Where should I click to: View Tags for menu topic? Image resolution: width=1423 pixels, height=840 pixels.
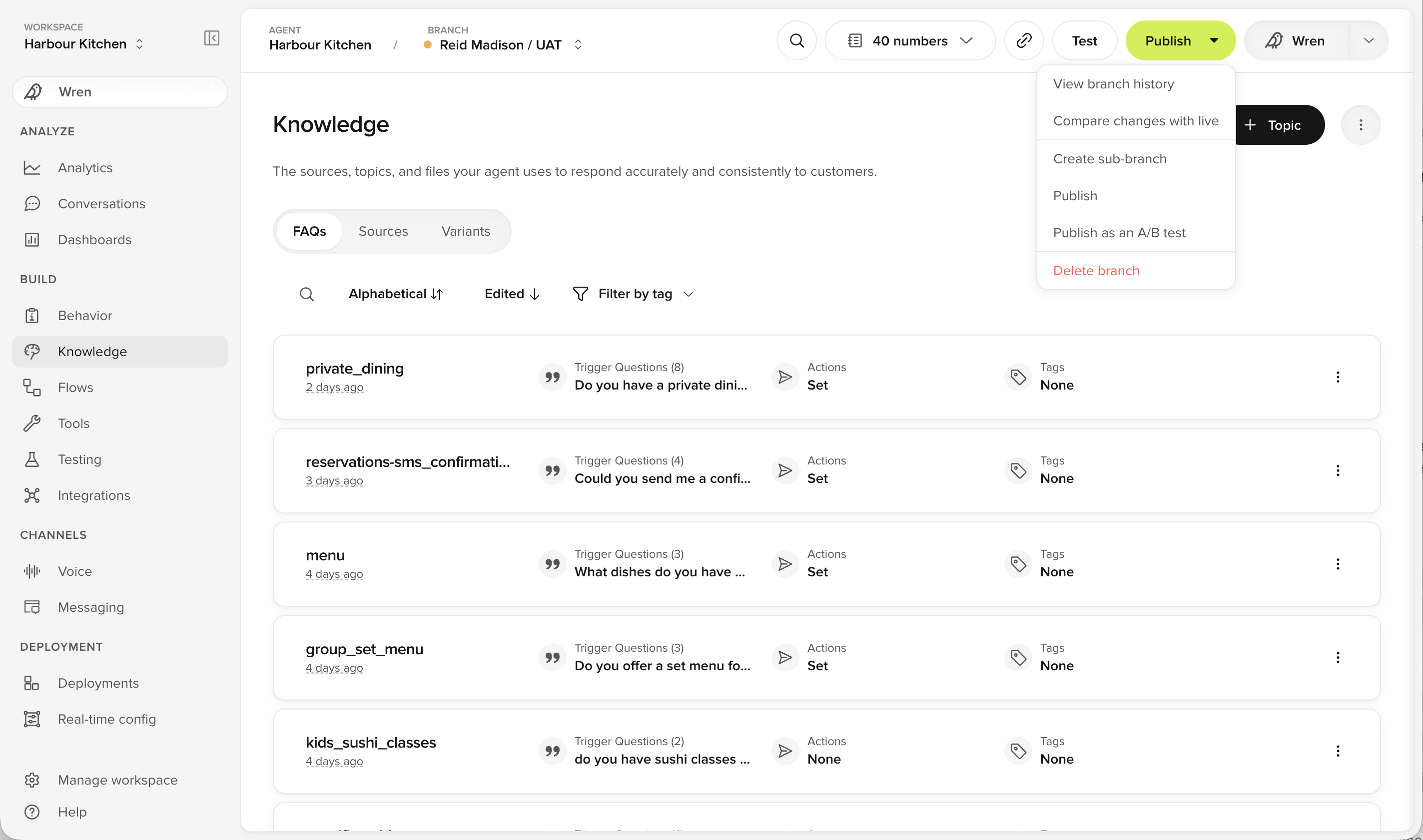point(1040,564)
